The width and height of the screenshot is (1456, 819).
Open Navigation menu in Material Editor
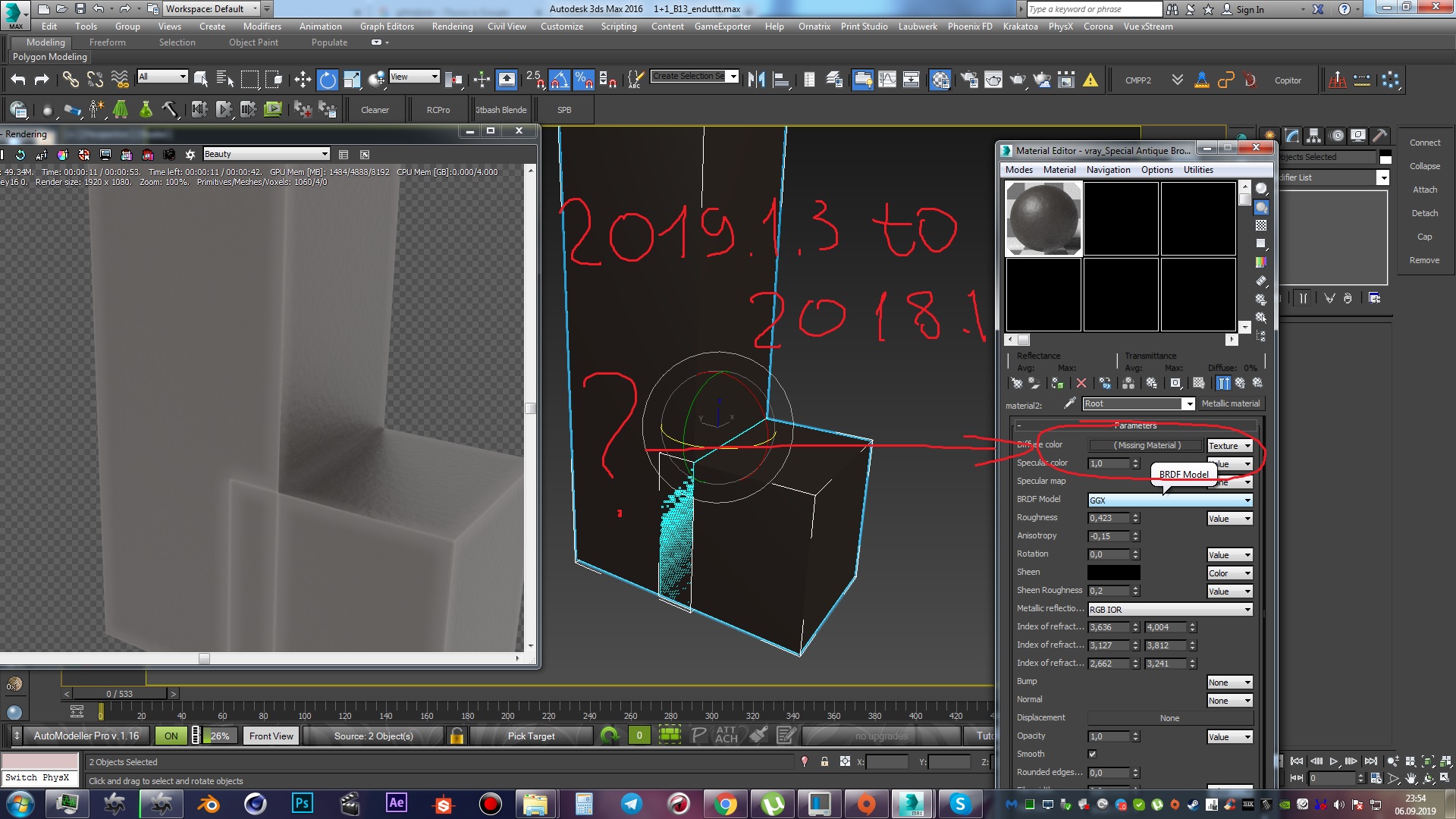tap(1107, 170)
